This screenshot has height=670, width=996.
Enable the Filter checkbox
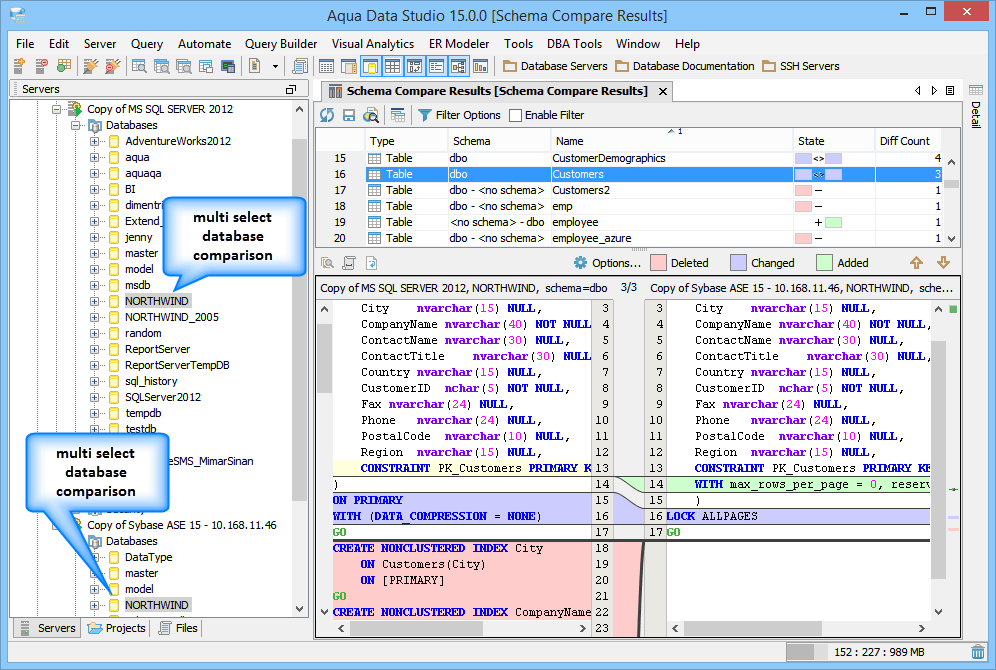point(515,115)
